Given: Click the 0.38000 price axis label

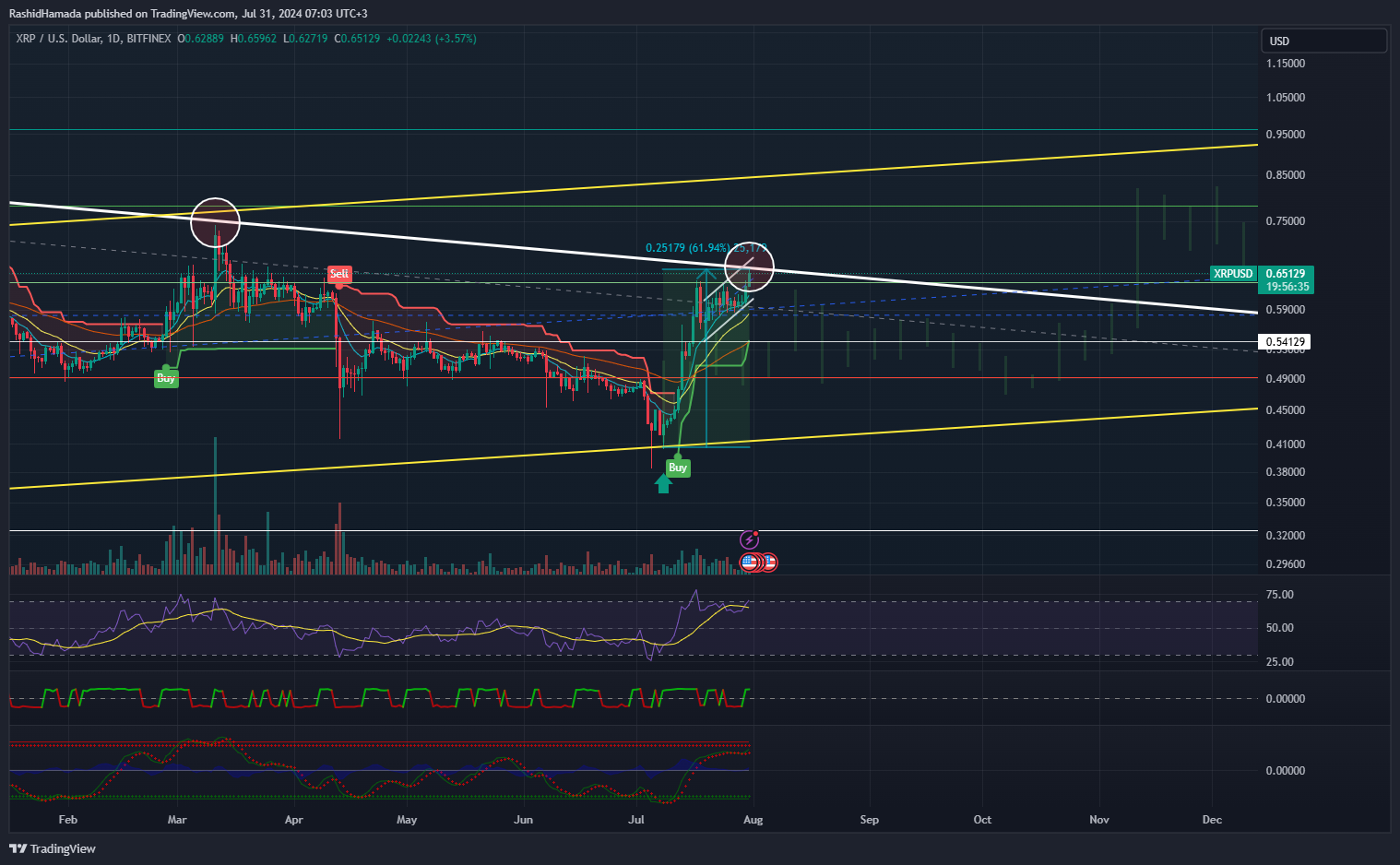Looking at the screenshot, I should coord(1286,472).
